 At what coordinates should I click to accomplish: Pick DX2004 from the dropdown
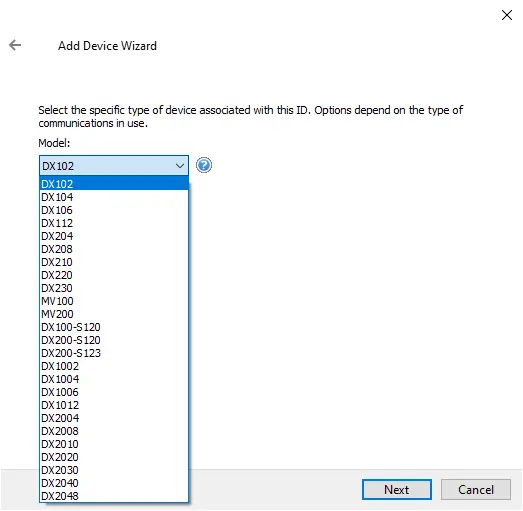tap(114, 418)
